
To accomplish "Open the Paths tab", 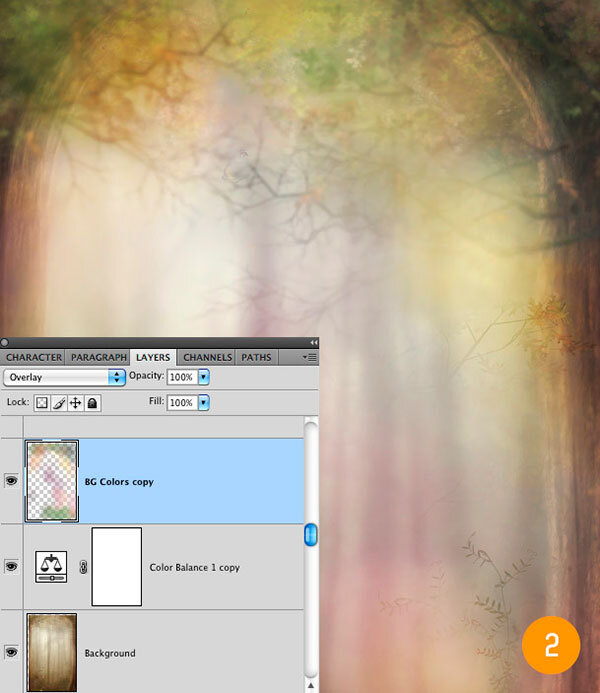I will point(256,357).
